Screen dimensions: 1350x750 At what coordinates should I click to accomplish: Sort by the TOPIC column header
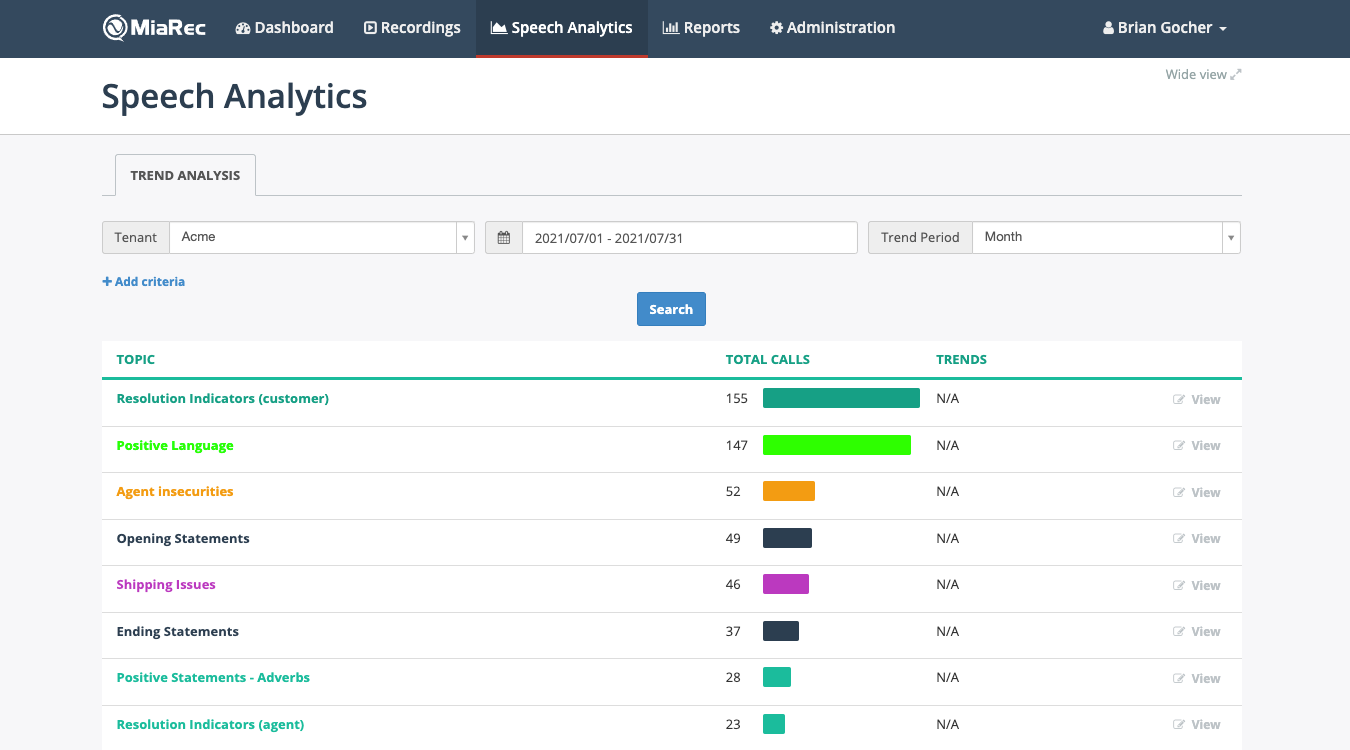(136, 359)
